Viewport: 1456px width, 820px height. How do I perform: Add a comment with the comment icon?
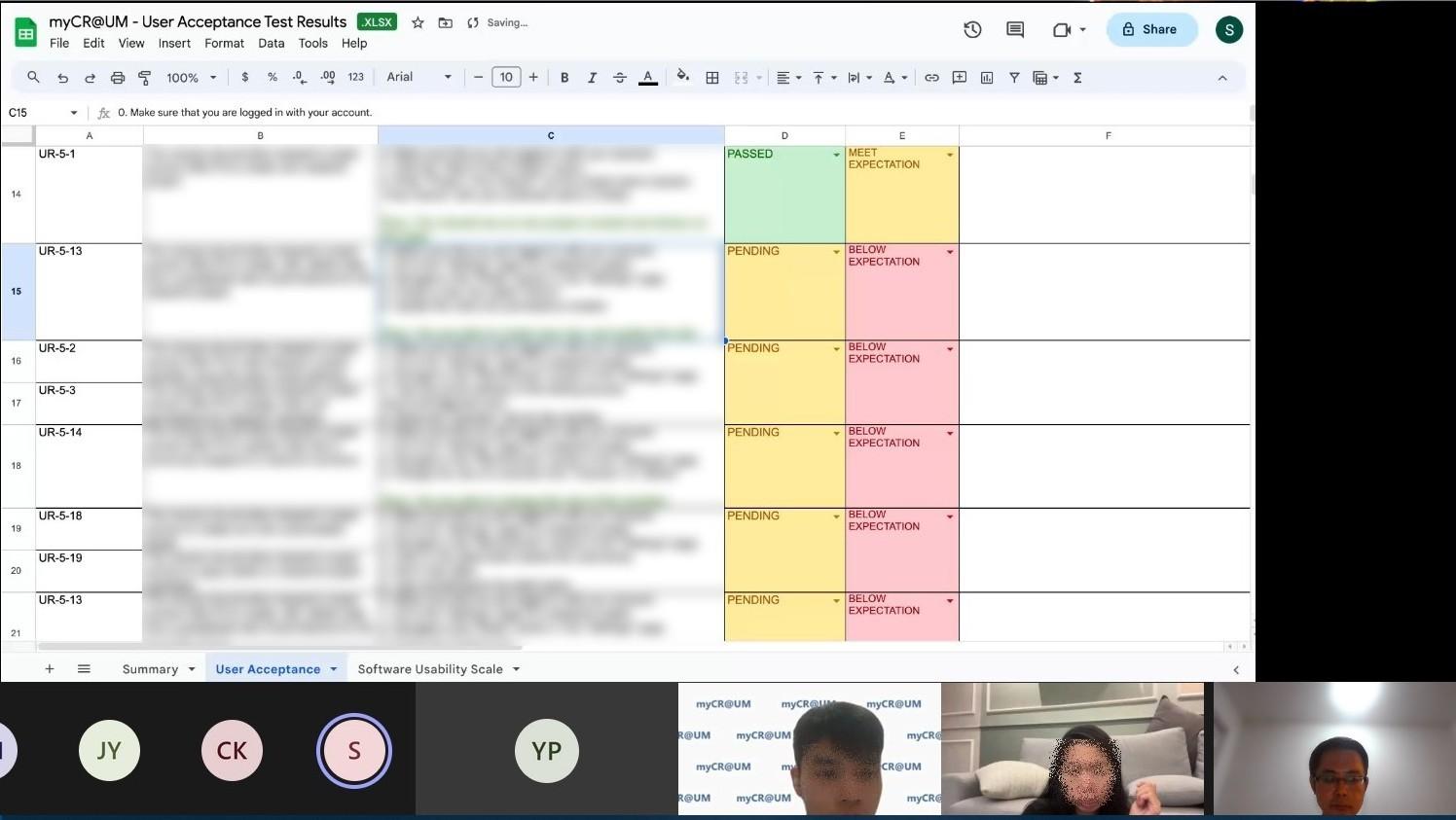point(1014,29)
